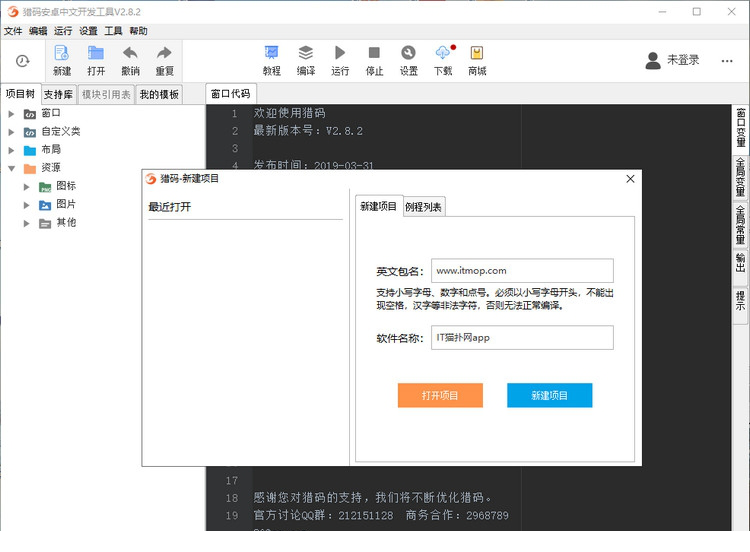Click the 新建 (New) toolbar icon
Viewport: 750px width, 552px height.
point(62,54)
